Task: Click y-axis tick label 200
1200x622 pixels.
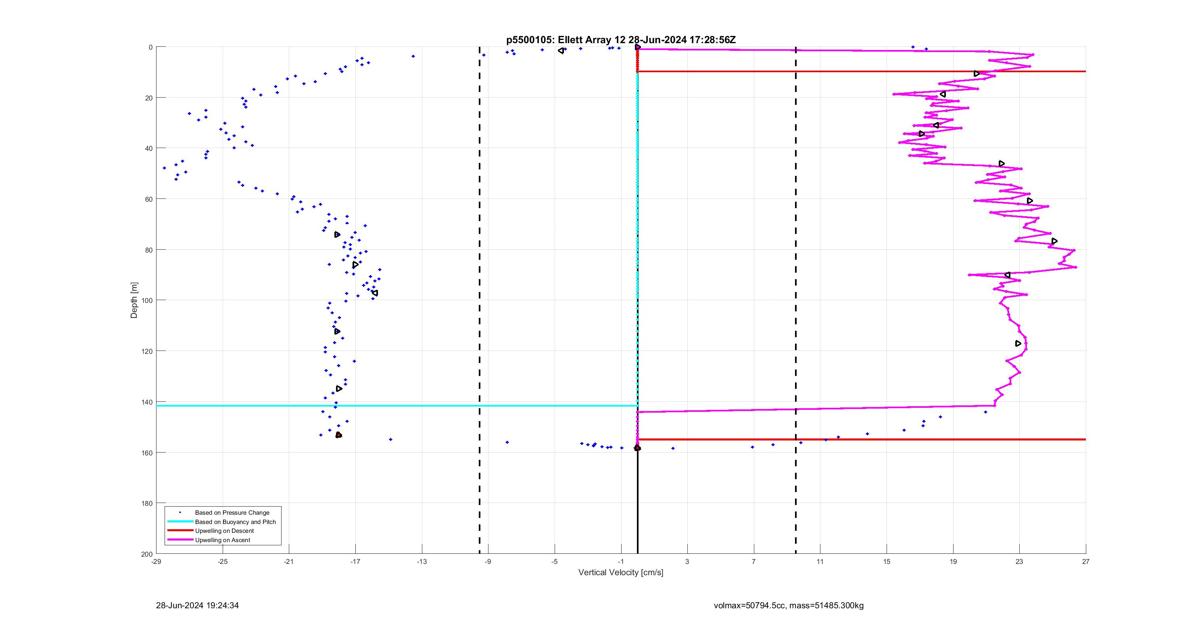Action: (146, 554)
